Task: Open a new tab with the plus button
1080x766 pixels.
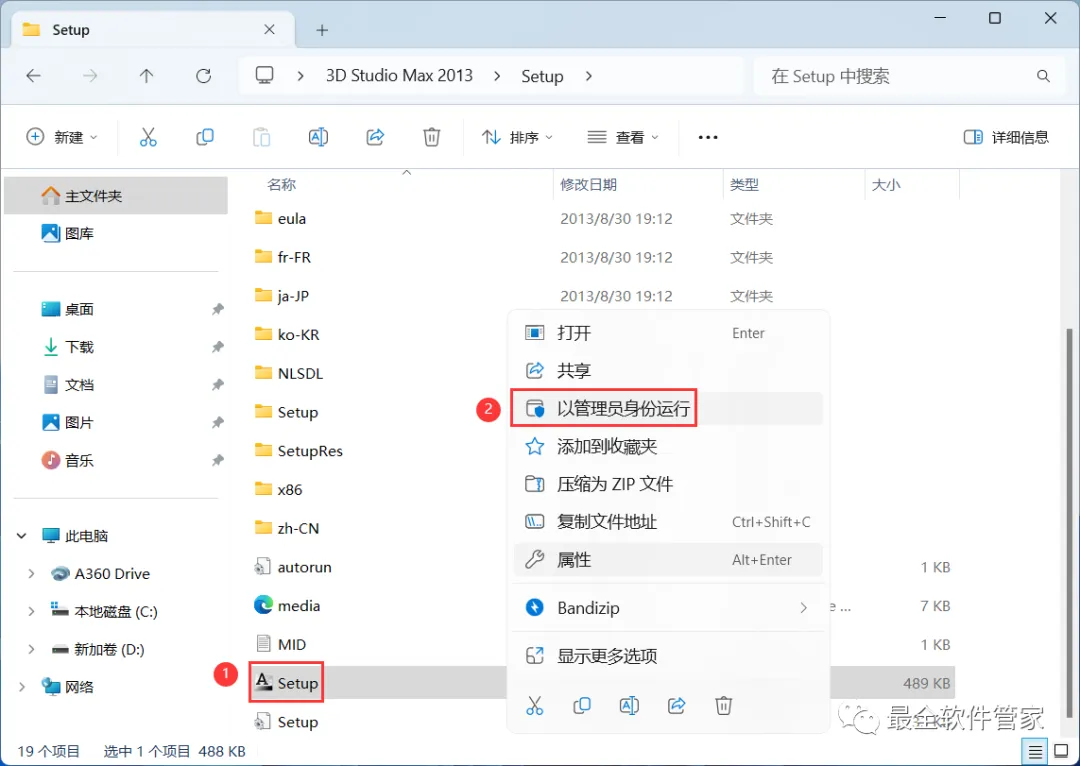Action: (x=322, y=30)
